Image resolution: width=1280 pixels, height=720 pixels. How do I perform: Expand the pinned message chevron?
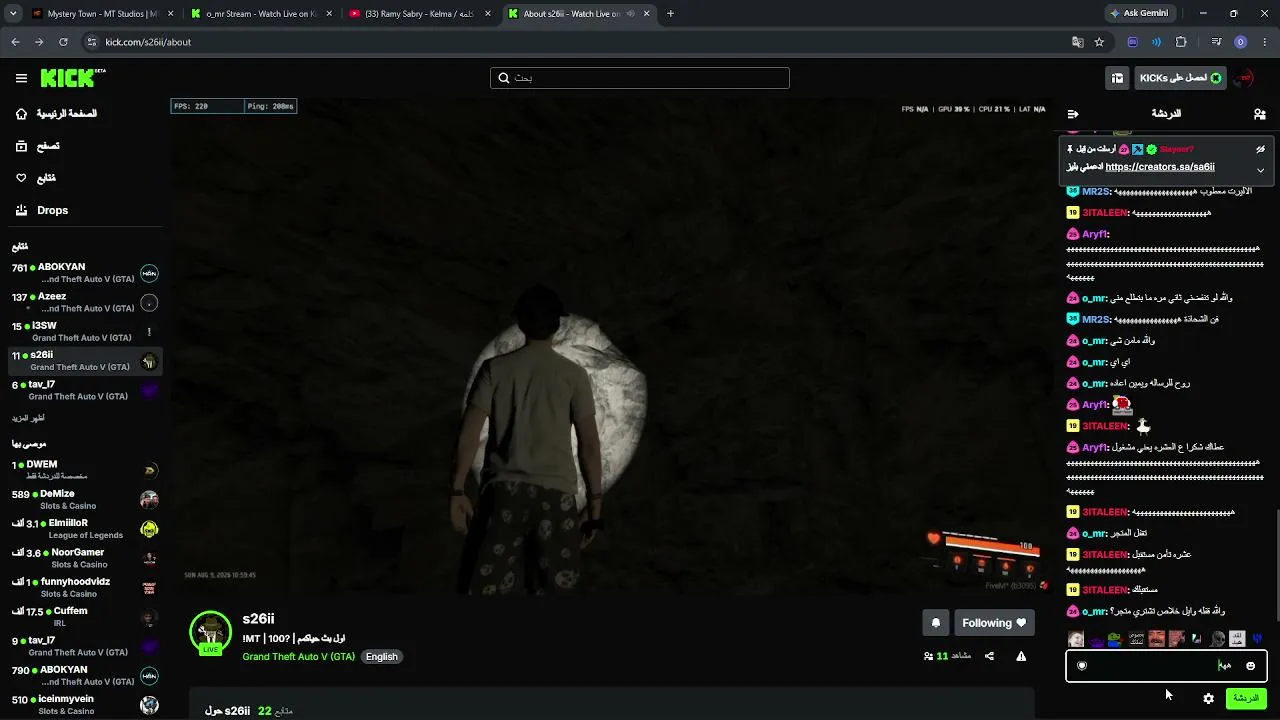(x=1260, y=170)
